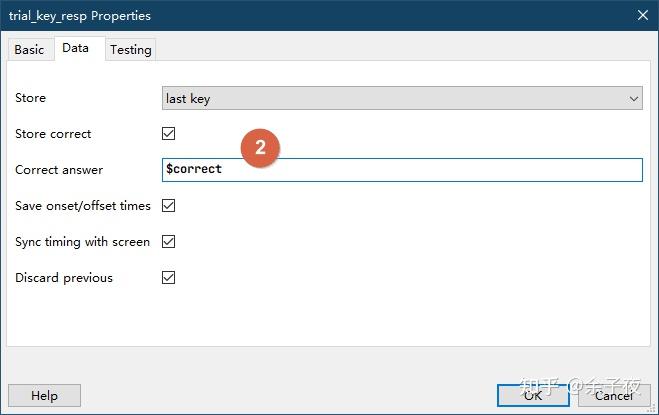This screenshot has width=659, height=415.
Task: Close the trial_key_resp Properties window
Action: (x=641, y=16)
